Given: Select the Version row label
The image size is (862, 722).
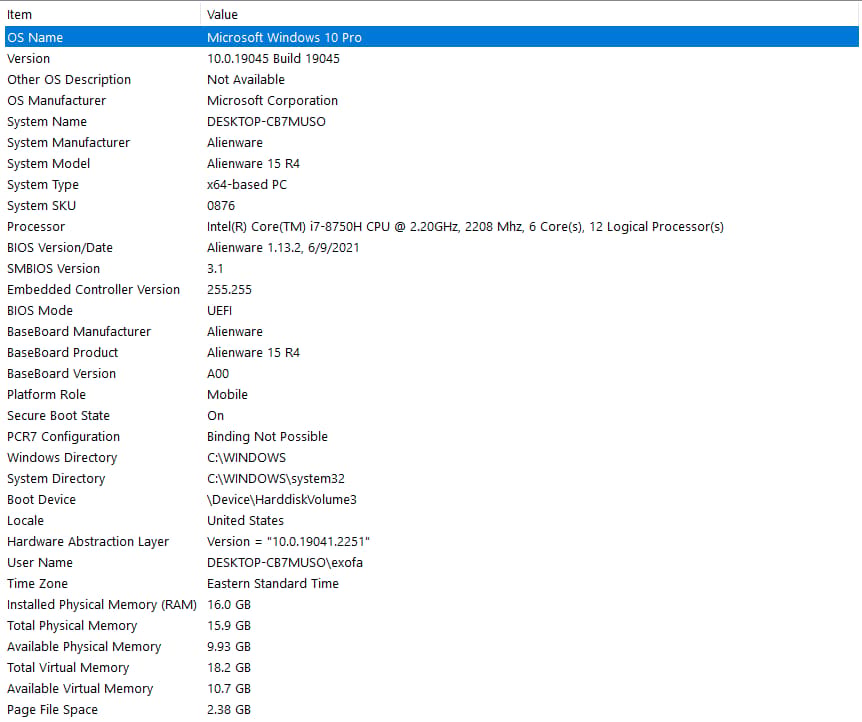Looking at the screenshot, I should pos(29,58).
